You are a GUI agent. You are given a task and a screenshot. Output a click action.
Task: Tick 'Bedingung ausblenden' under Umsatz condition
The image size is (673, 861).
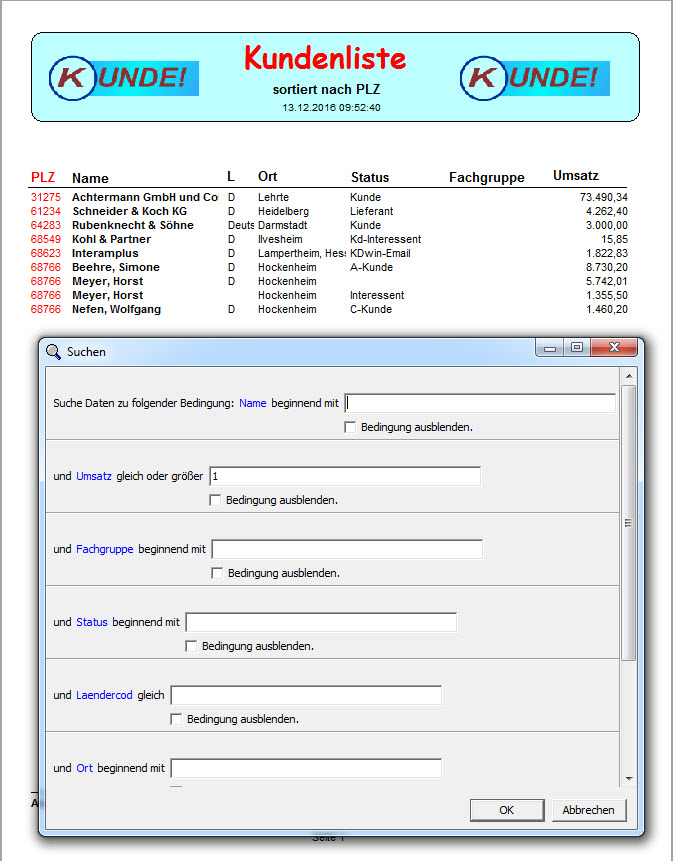tap(215, 500)
